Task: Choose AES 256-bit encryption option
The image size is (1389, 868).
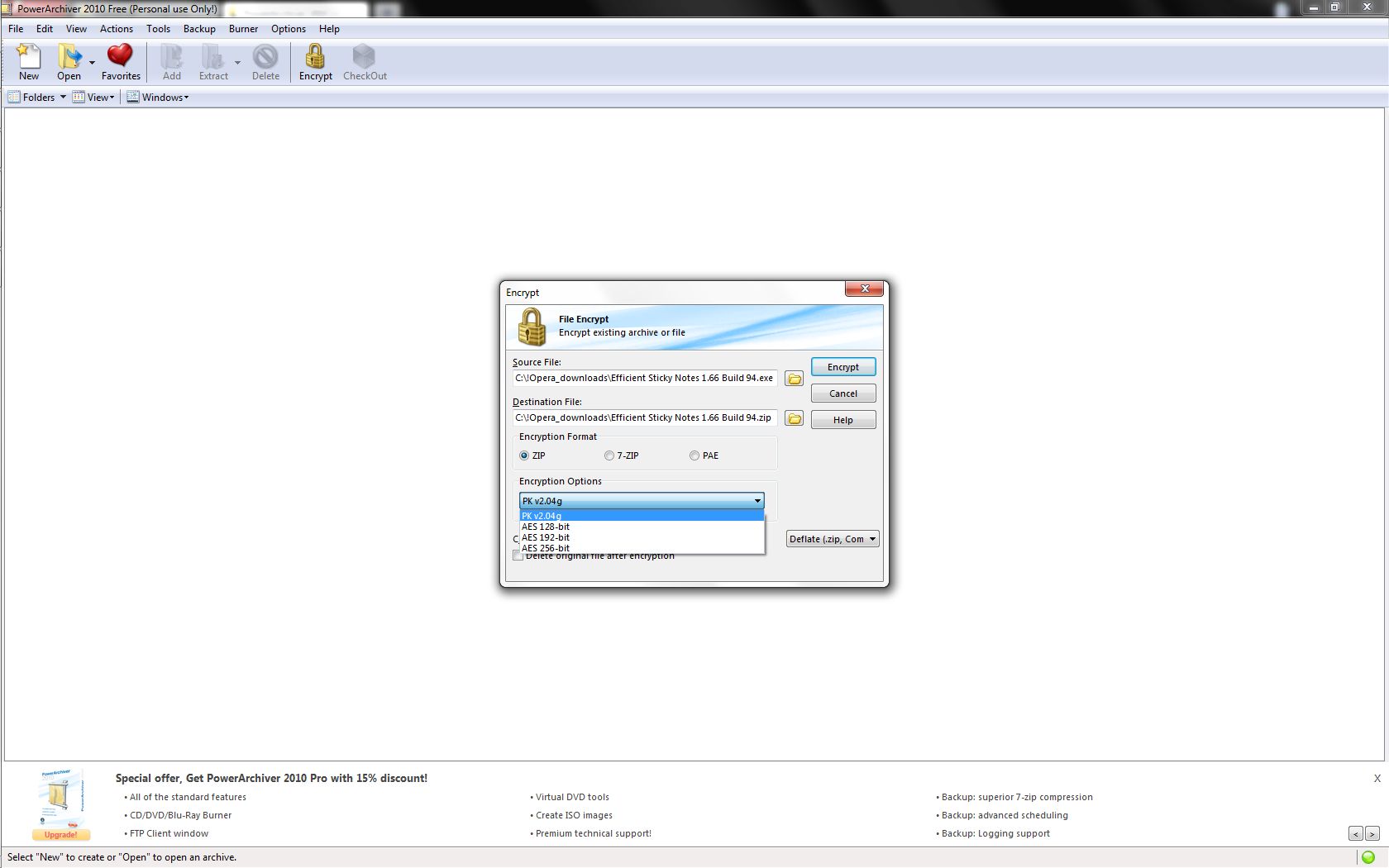Action: click(x=642, y=548)
